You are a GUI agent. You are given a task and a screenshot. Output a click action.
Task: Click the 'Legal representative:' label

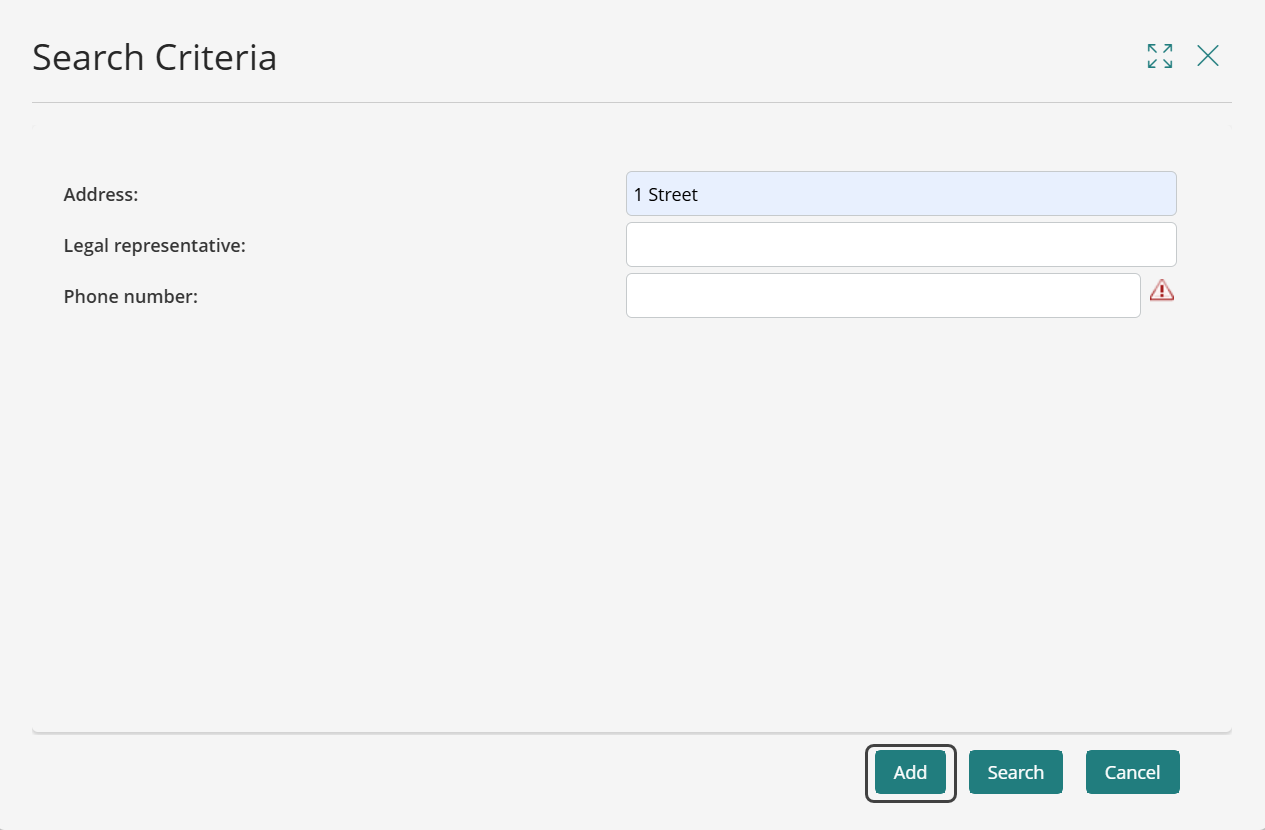pos(154,245)
